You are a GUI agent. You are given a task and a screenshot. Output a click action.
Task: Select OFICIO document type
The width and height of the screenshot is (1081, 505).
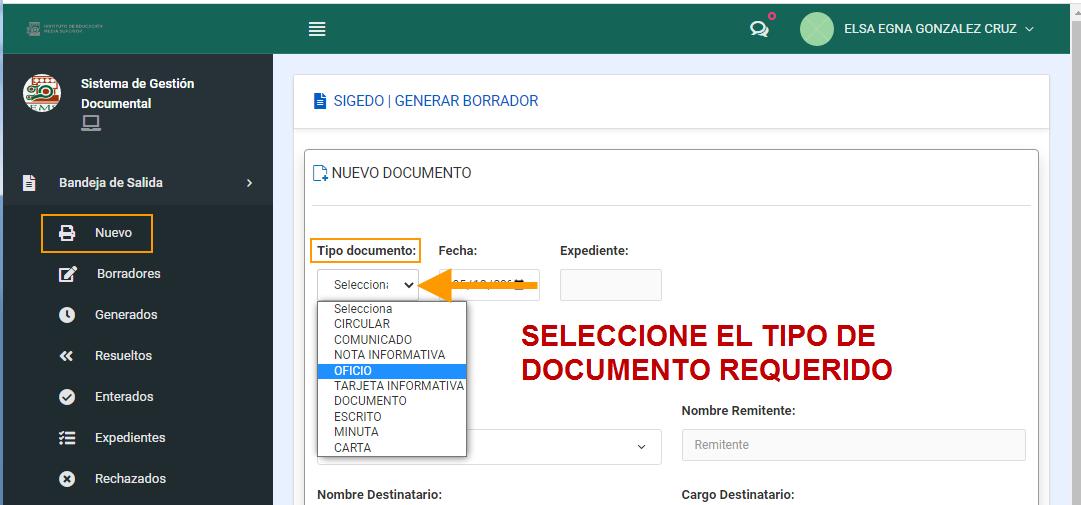392,371
